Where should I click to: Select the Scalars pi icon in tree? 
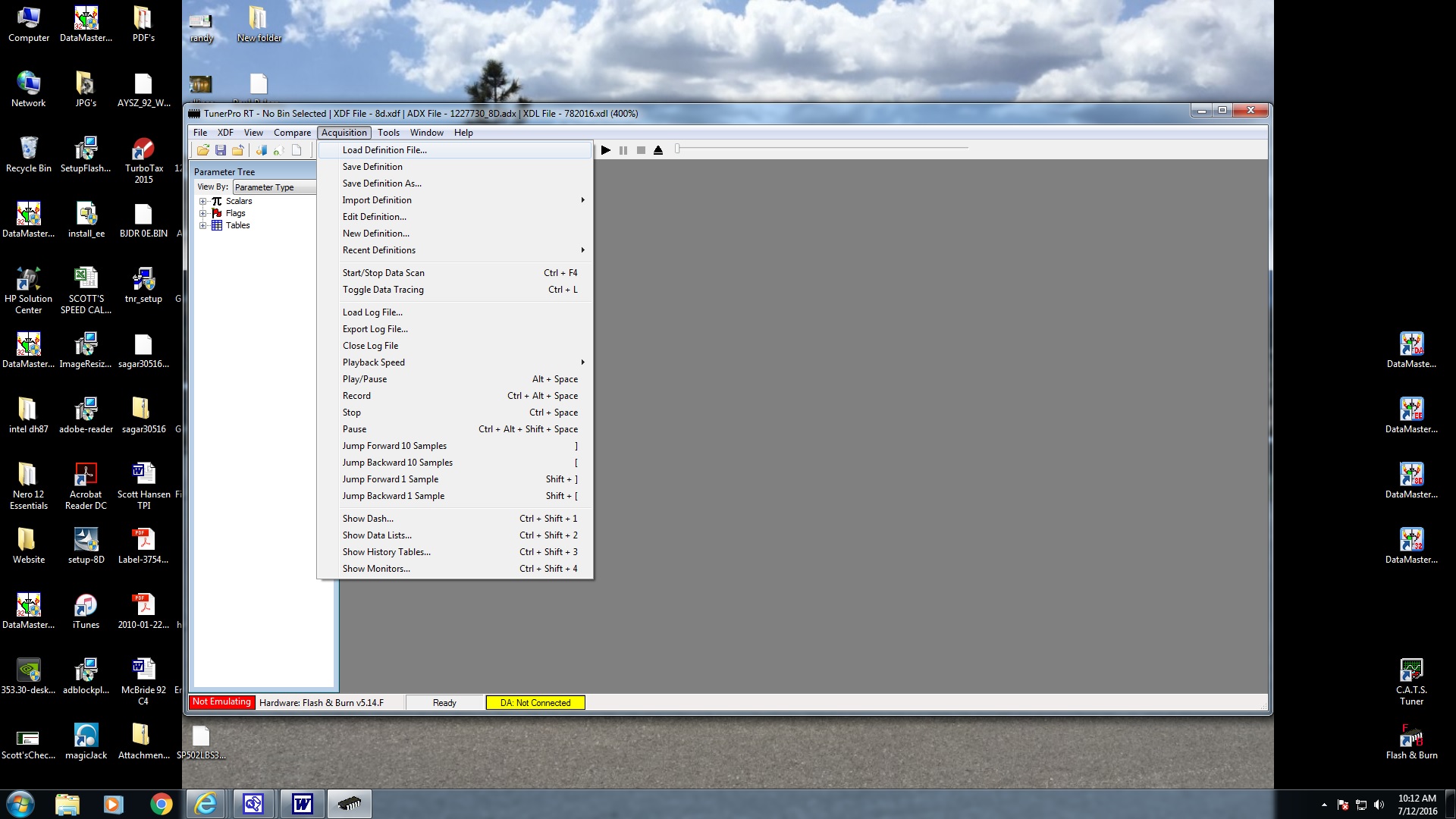tap(217, 201)
